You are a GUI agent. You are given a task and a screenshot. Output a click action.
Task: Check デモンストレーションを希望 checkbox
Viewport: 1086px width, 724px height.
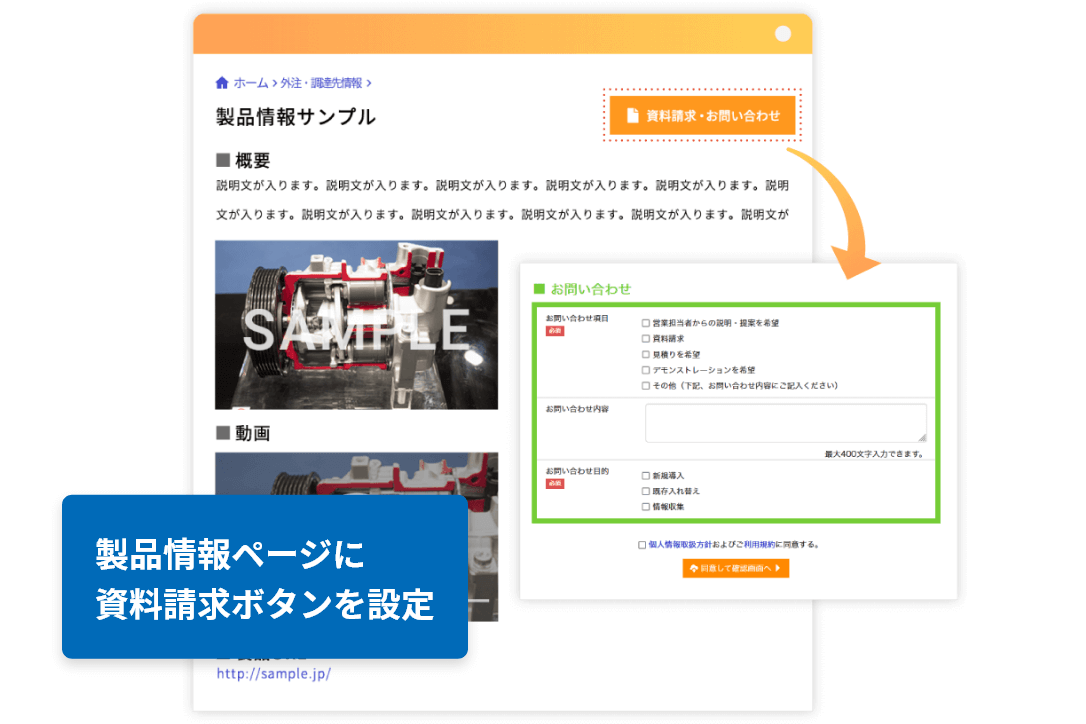(x=646, y=370)
